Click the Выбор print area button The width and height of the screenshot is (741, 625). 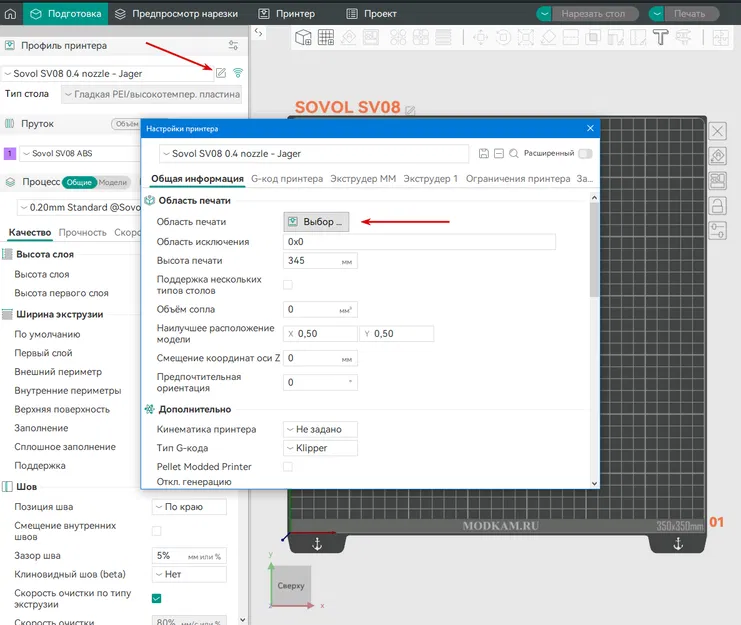316,222
